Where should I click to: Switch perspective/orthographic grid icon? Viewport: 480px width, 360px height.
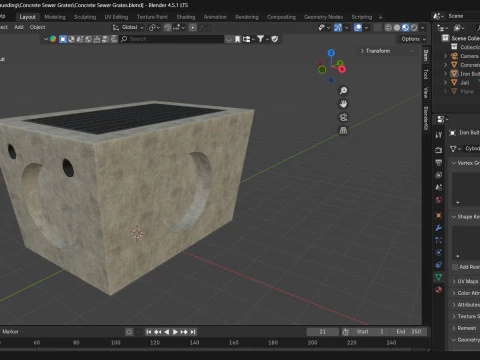click(343, 130)
